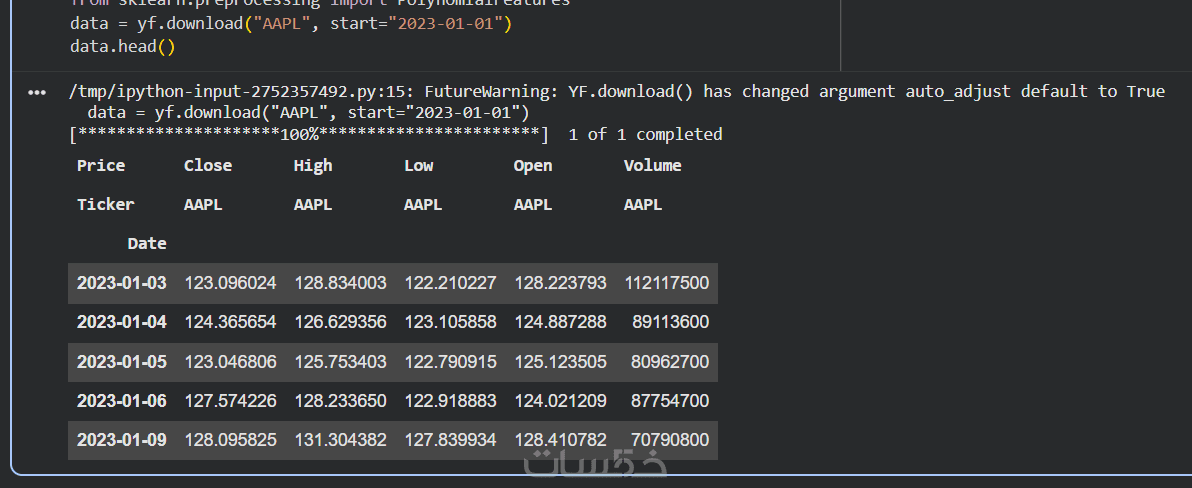
Task: Click the Volume value 70790800
Action: click(669, 440)
